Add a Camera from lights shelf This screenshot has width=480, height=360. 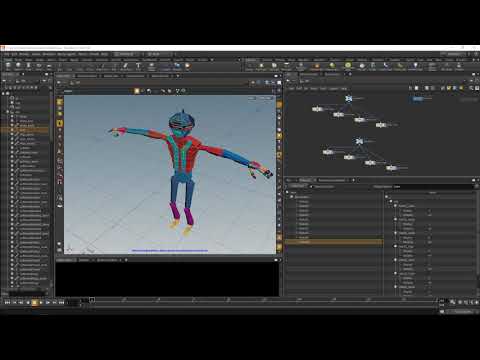tap(250, 66)
